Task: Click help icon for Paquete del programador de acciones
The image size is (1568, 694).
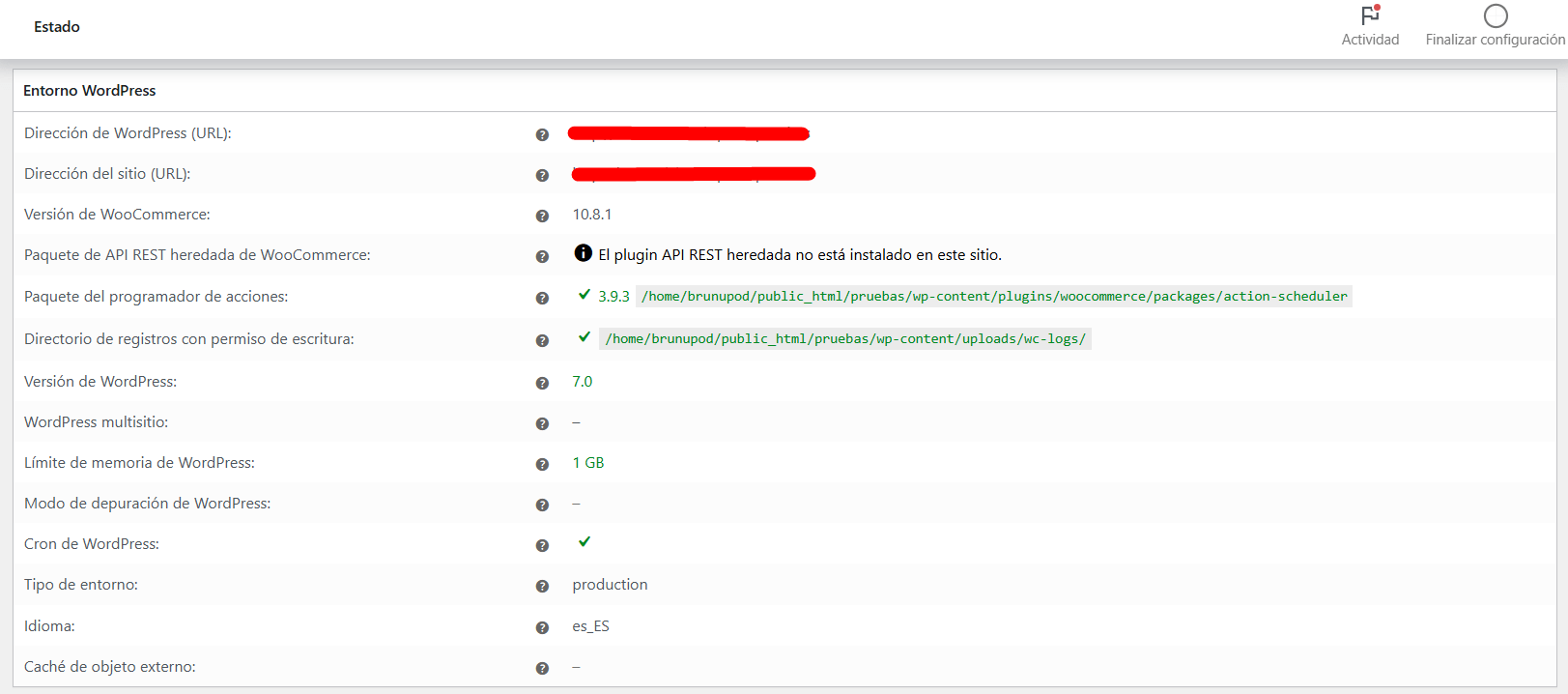Action: tap(542, 298)
